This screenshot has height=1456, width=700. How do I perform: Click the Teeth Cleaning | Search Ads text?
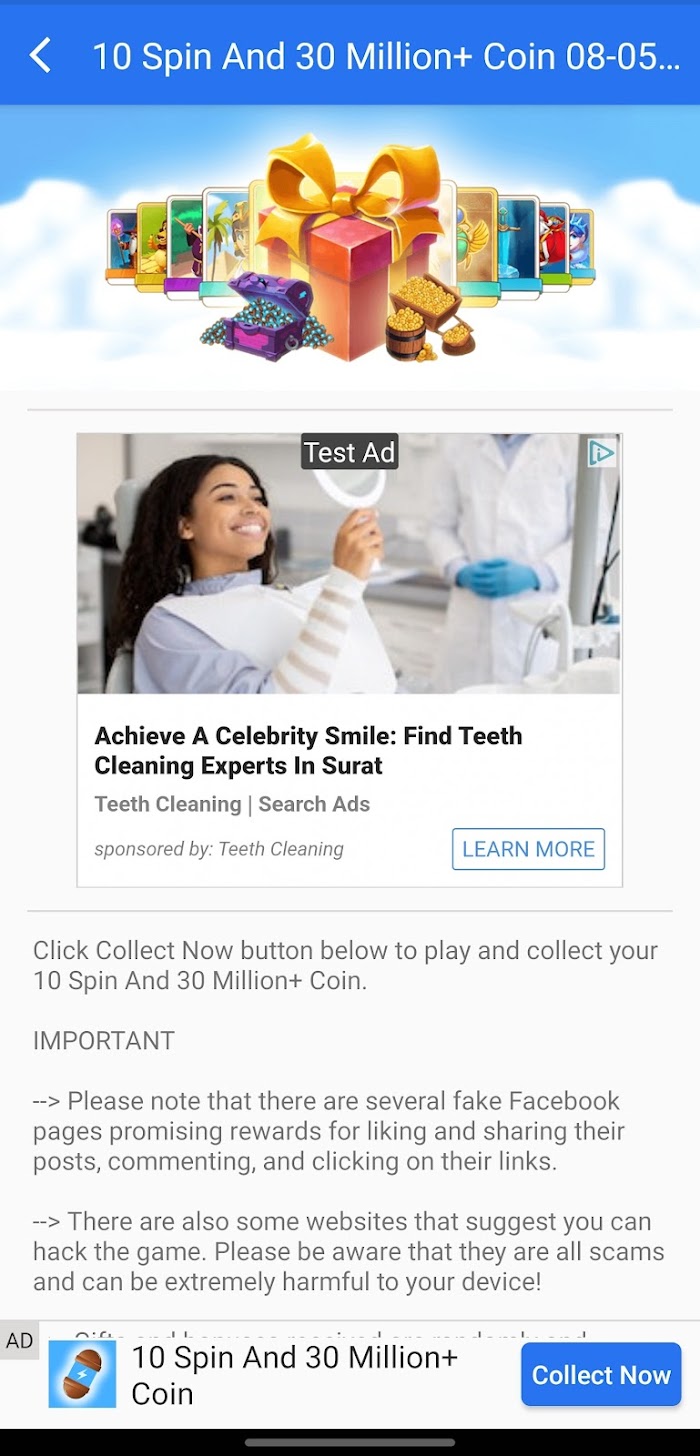(x=232, y=804)
